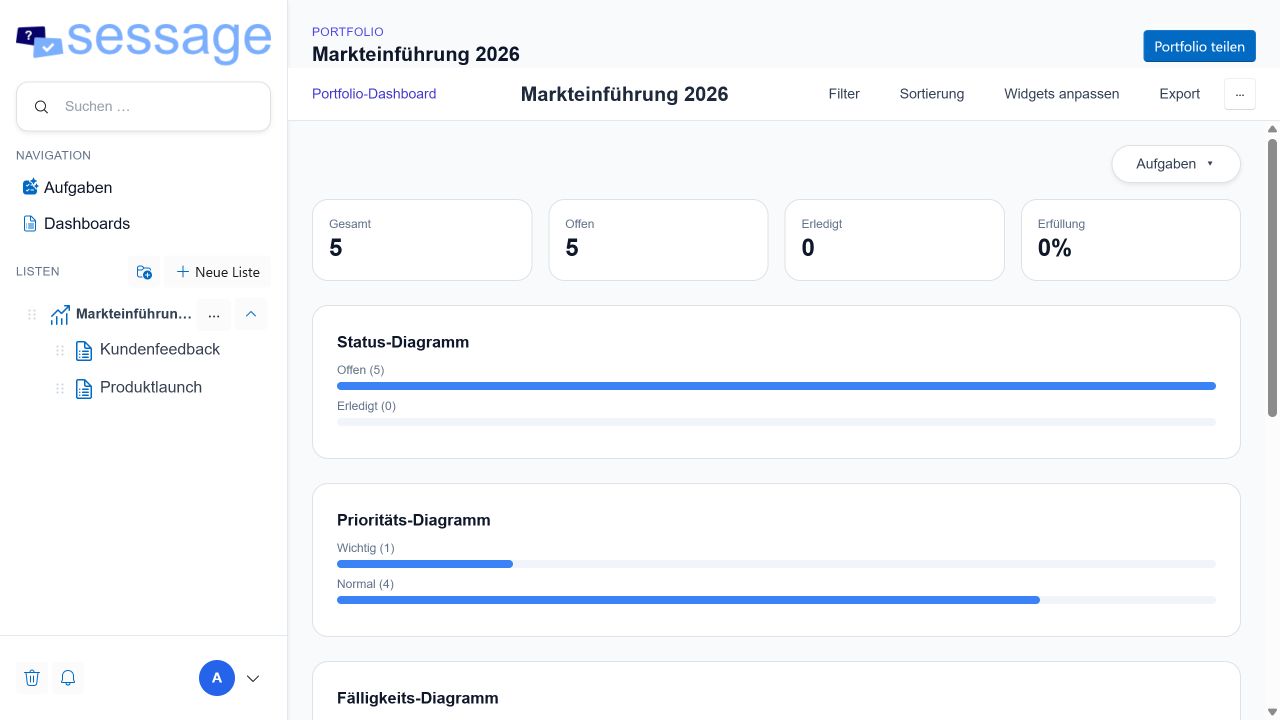Click the Normal (4) priority bar
This screenshot has height=720, width=1280.
(776, 600)
